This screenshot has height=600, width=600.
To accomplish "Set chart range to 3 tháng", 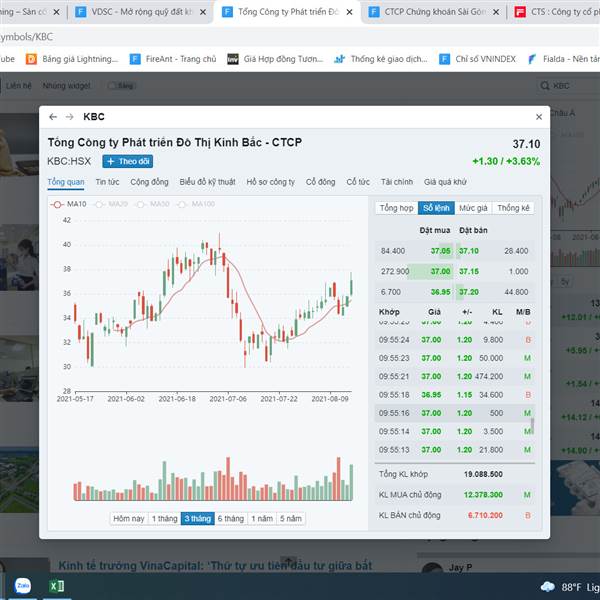I will tap(197, 519).
